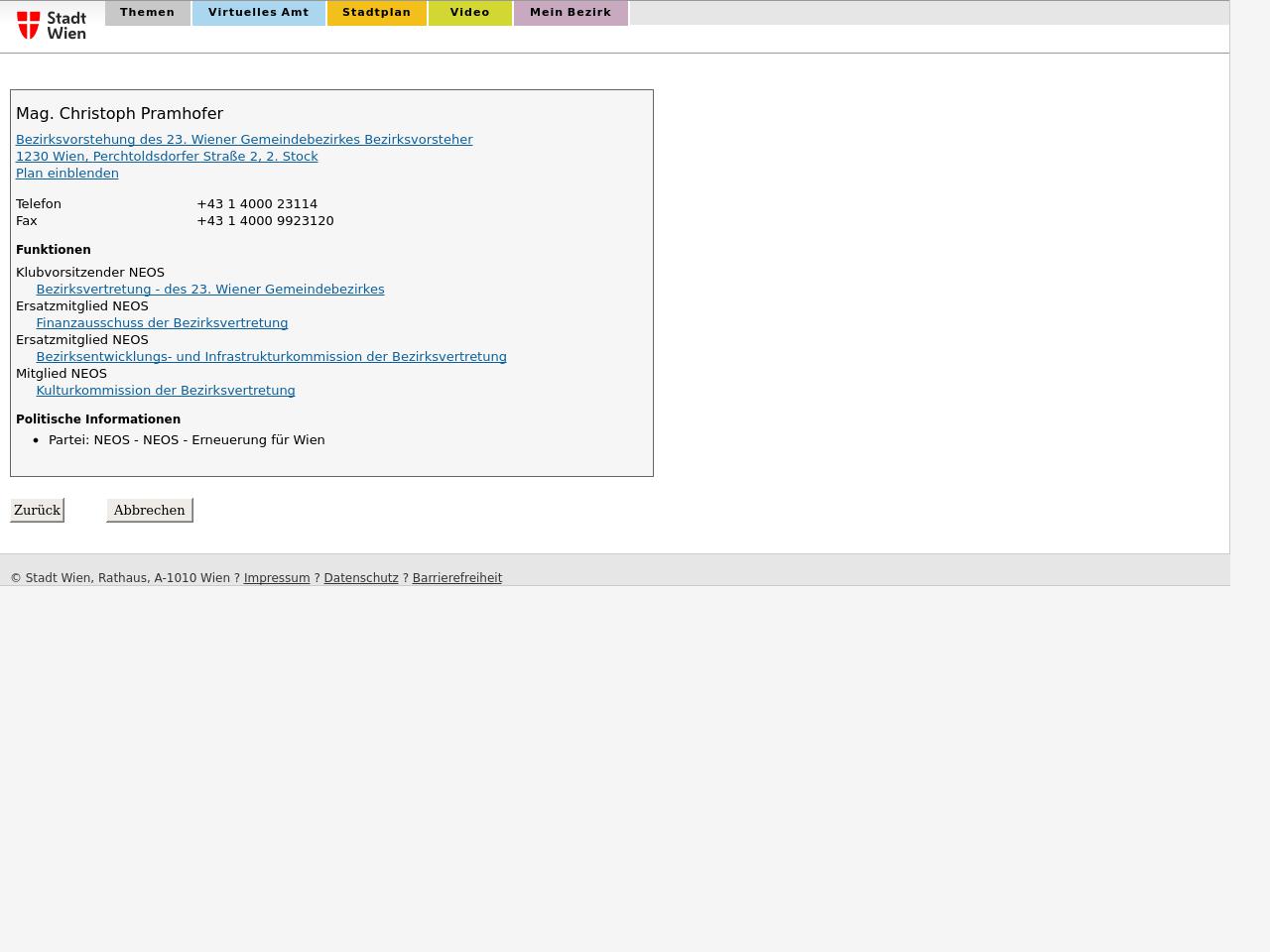Open the Finanzausschuss der Bezirksvertretung link
1270x952 pixels.
[162, 323]
